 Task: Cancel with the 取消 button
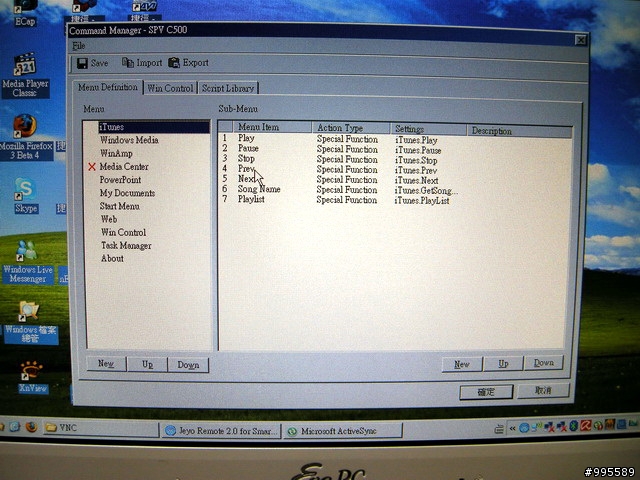(x=543, y=391)
